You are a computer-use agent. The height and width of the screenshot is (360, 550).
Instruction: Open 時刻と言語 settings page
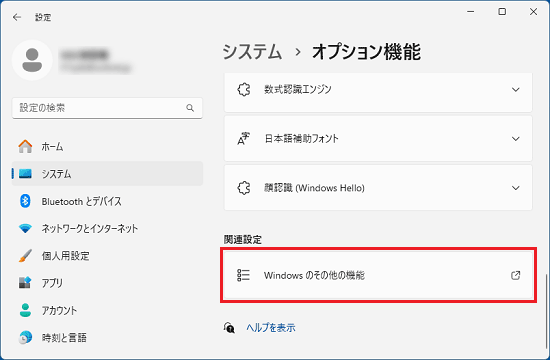107,338
